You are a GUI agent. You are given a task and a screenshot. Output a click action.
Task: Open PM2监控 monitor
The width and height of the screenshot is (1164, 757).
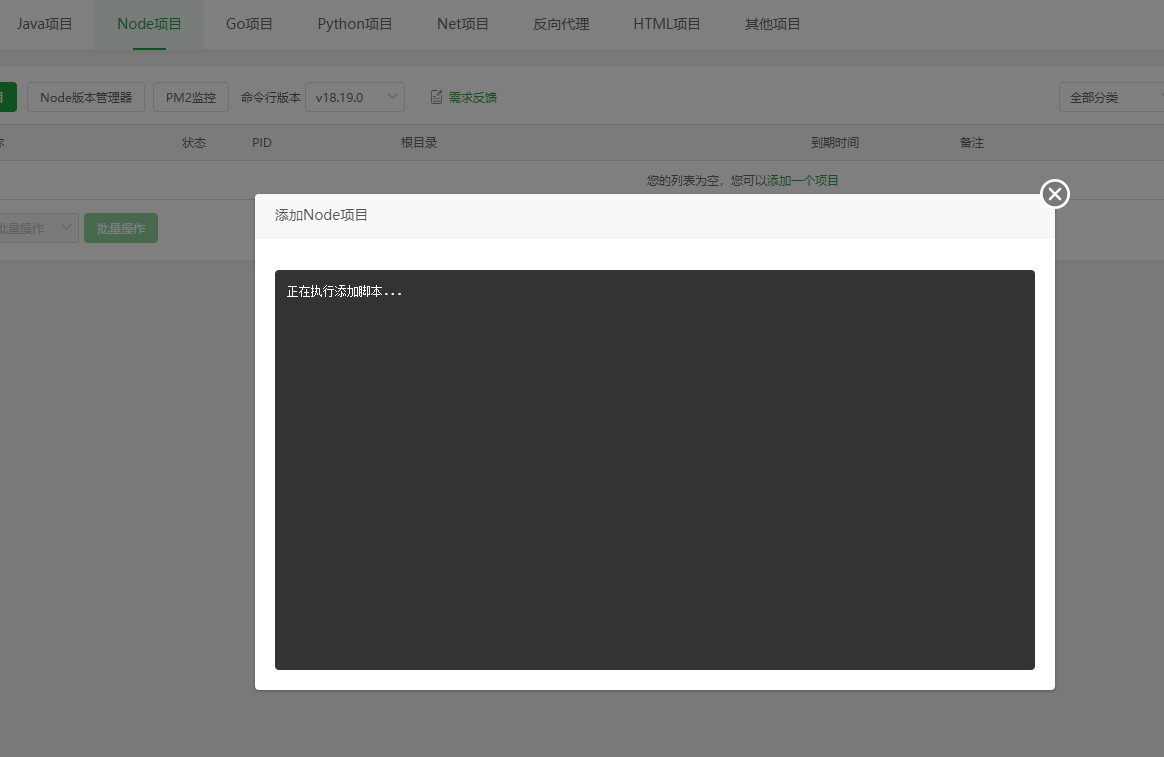[x=191, y=97]
